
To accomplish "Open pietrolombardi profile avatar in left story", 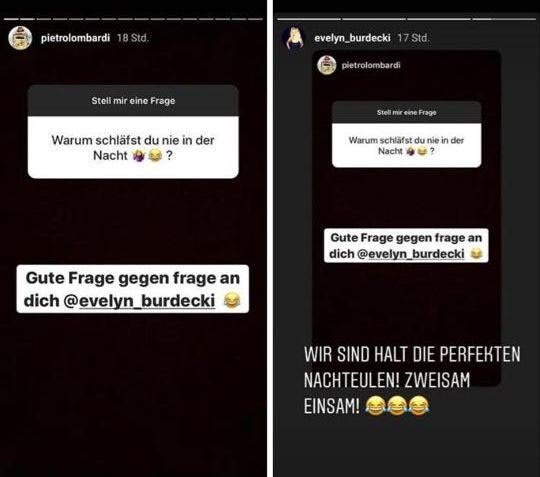I will pos(20,38).
